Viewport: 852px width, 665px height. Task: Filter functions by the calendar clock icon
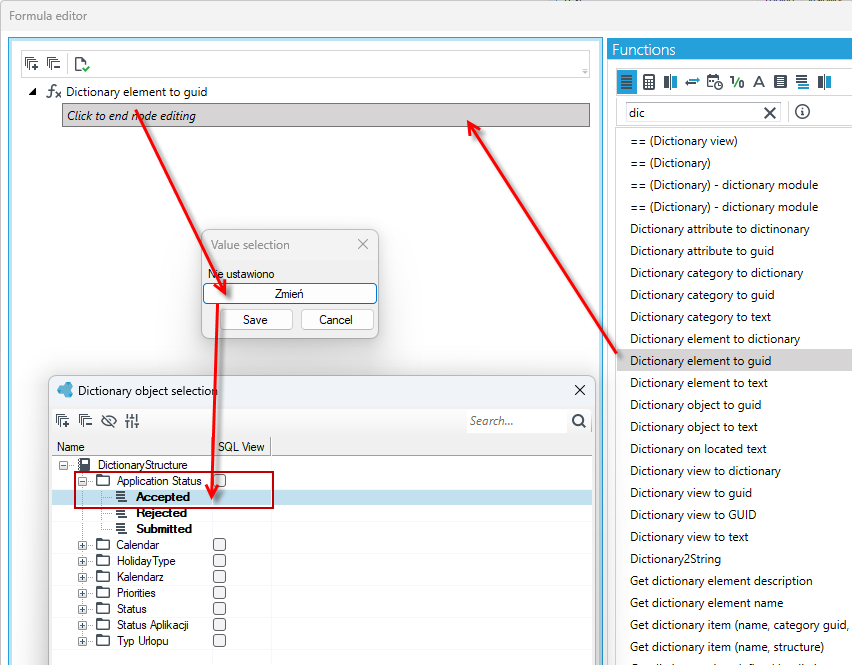click(715, 82)
